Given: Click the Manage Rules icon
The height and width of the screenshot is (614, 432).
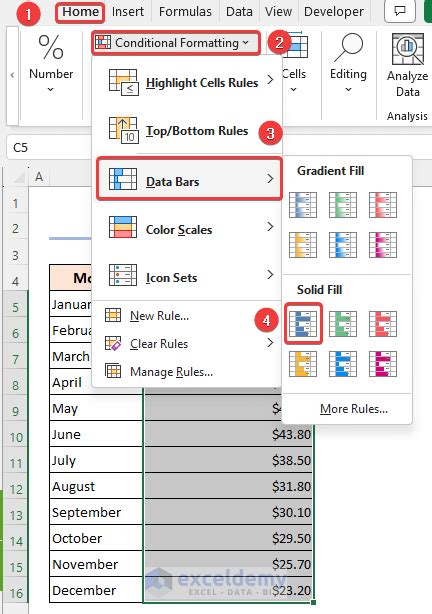Looking at the screenshot, I should pyautogui.click(x=113, y=371).
